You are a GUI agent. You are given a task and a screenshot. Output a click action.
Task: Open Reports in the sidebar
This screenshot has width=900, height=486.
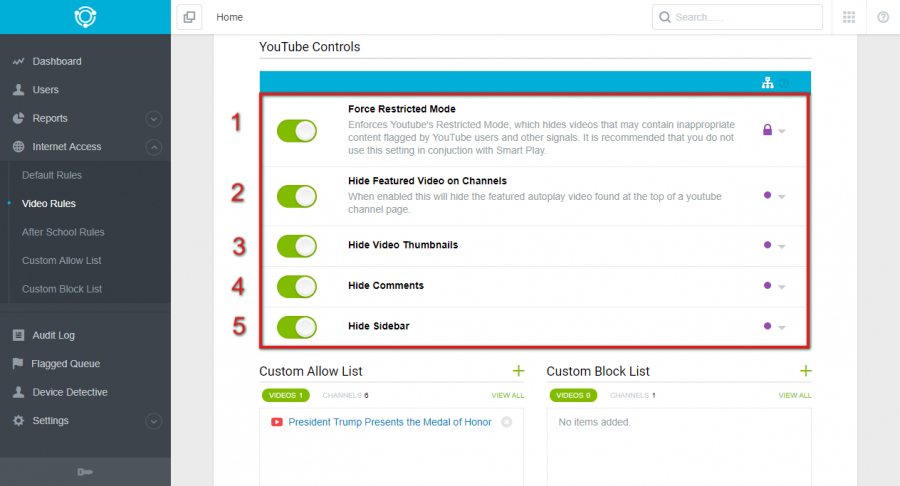click(50, 118)
